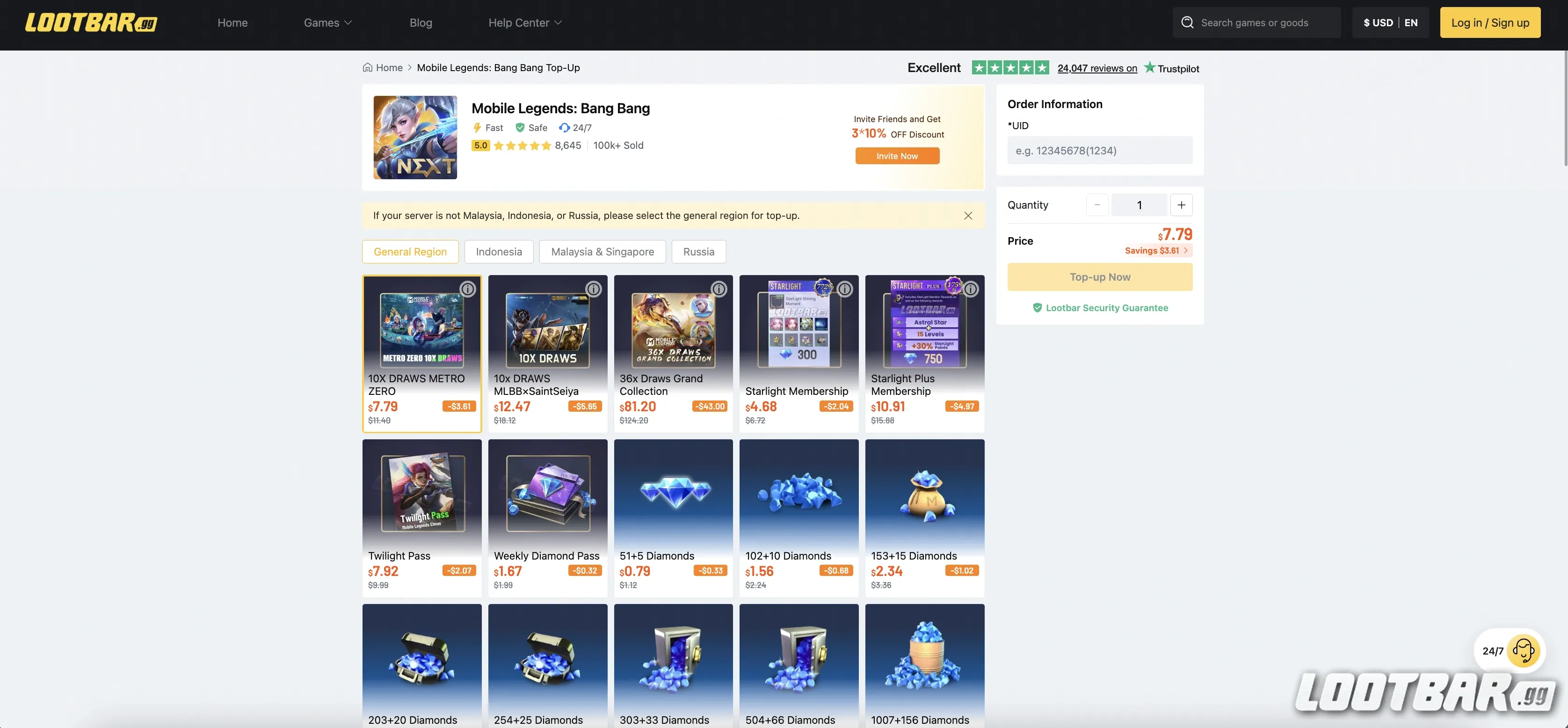Open the 24,047 Trustpilot reviews link
Viewport: 1568px width, 728px height.
click(1097, 67)
